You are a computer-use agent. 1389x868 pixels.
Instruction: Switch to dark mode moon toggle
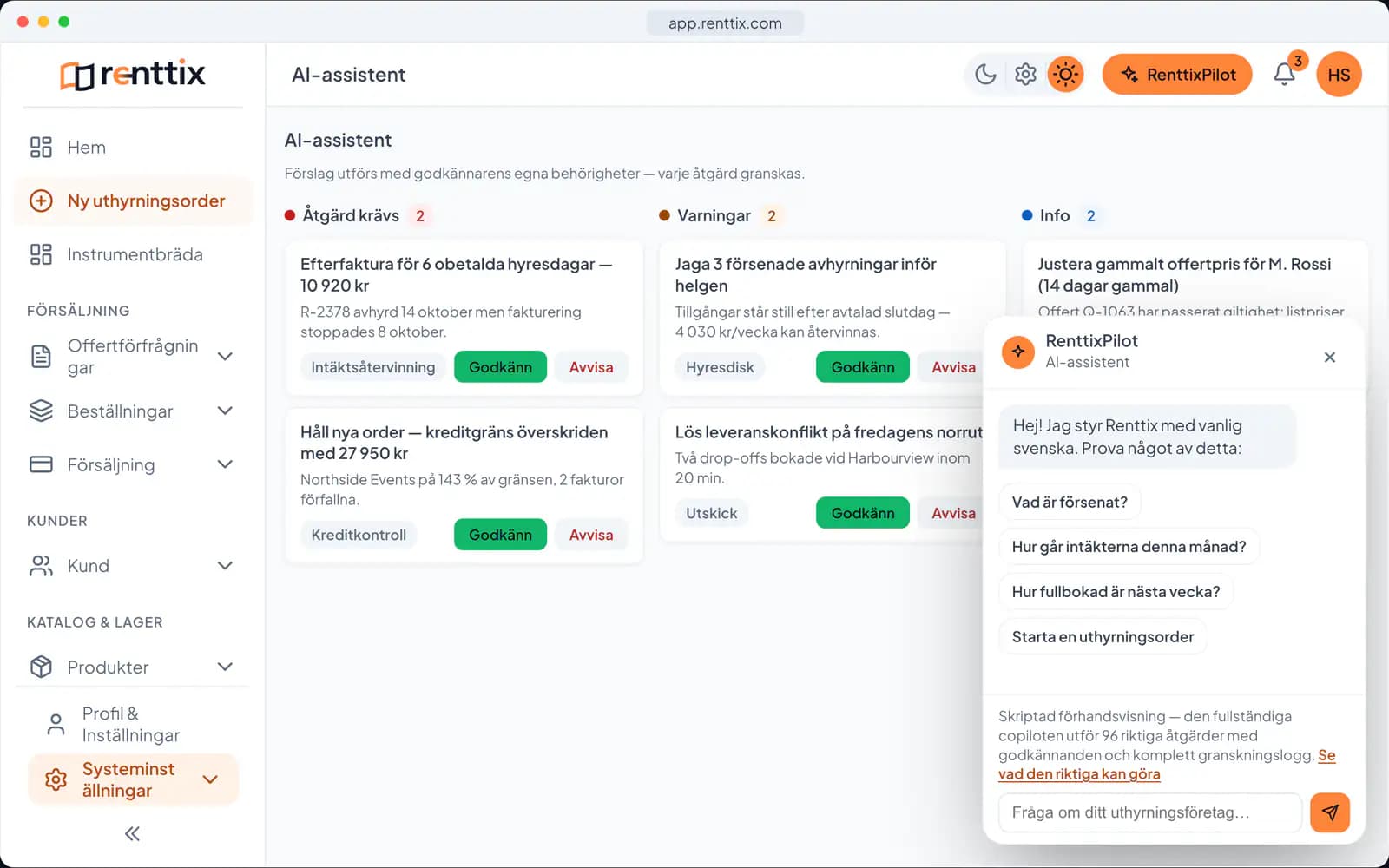(985, 75)
